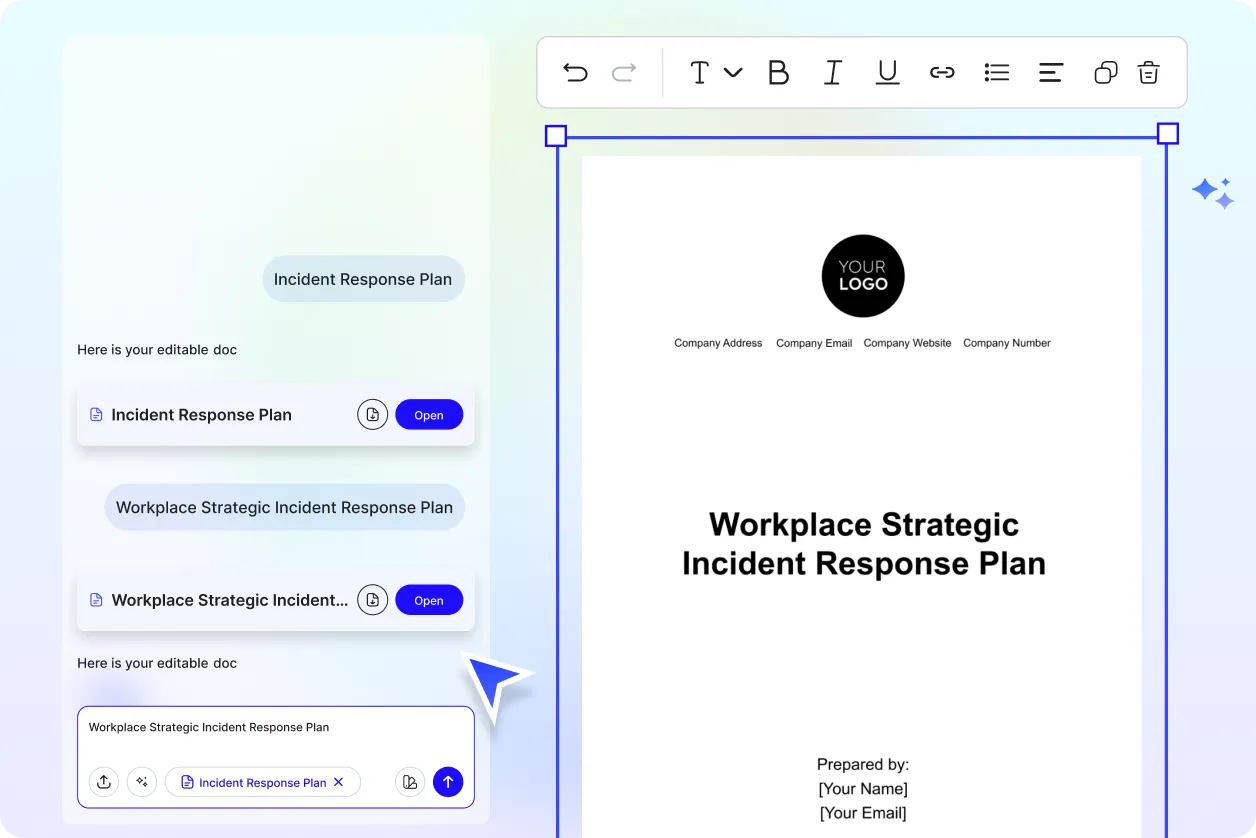Apply bulleted list formatting
This screenshot has height=838, width=1256.
[996, 72]
